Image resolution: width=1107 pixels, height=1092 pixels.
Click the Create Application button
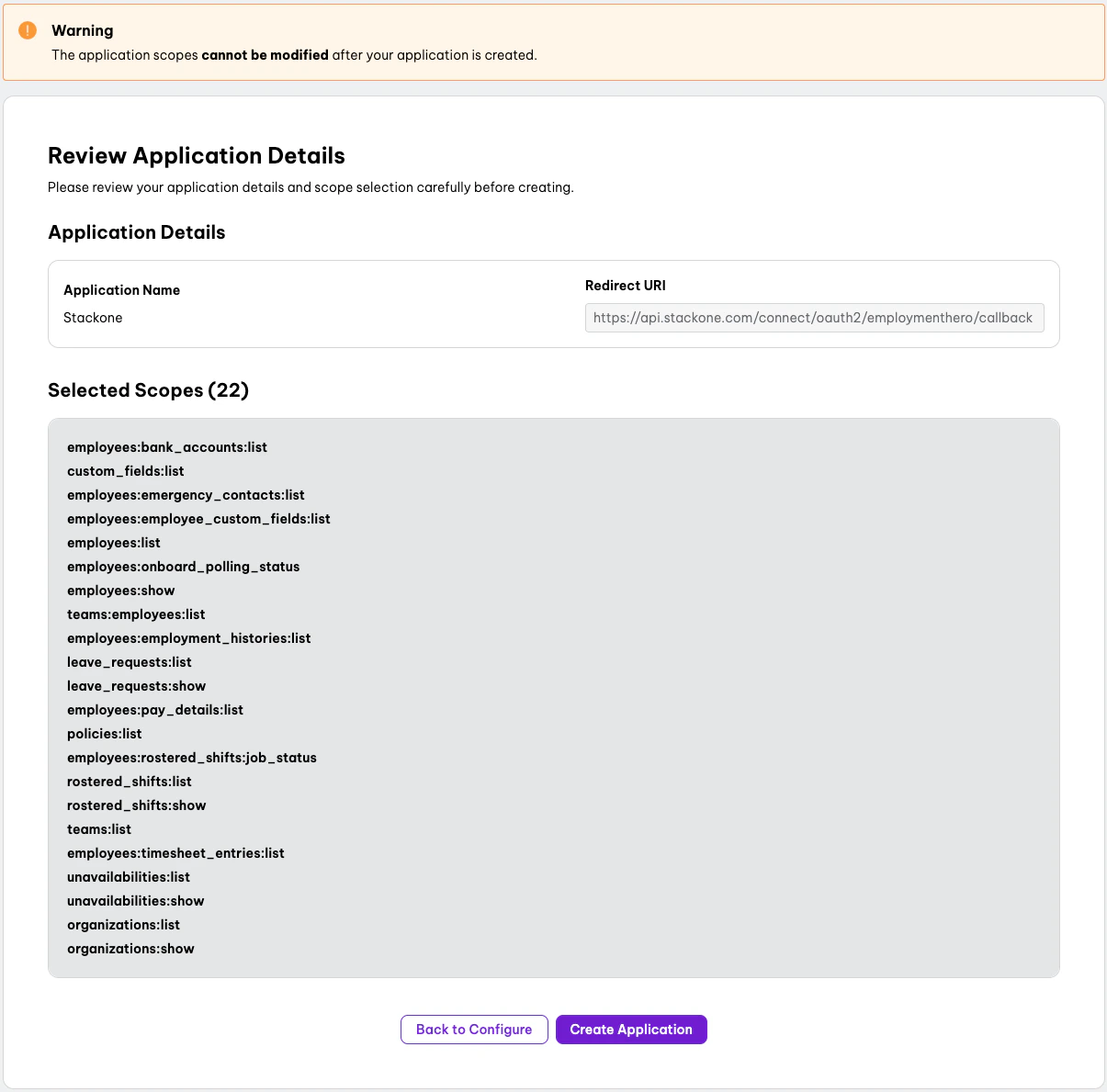coord(631,1030)
